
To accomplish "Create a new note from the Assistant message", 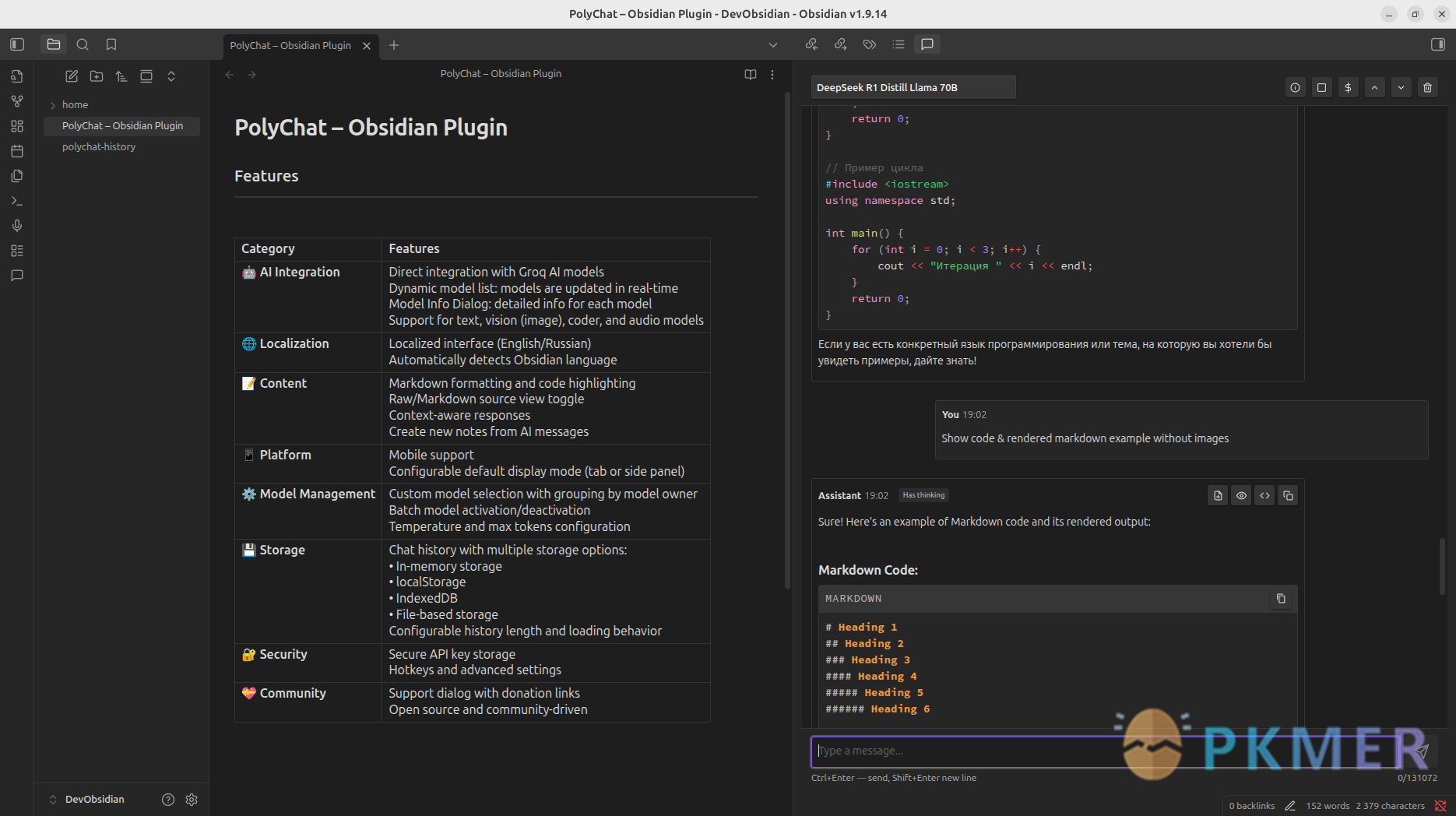I will click(x=1219, y=496).
